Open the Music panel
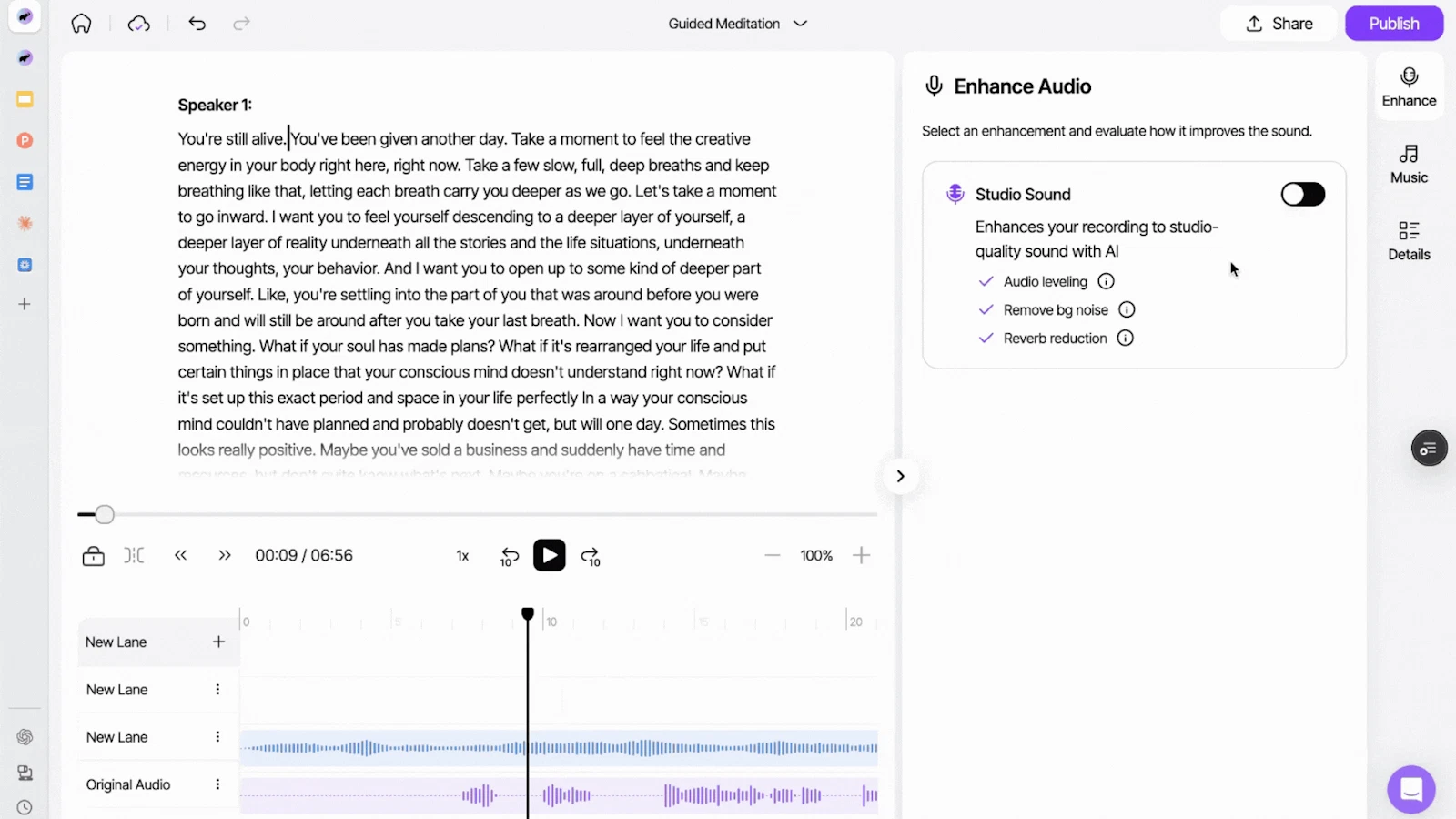Viewport: 1456px width, 819px height. (1408, 164)
